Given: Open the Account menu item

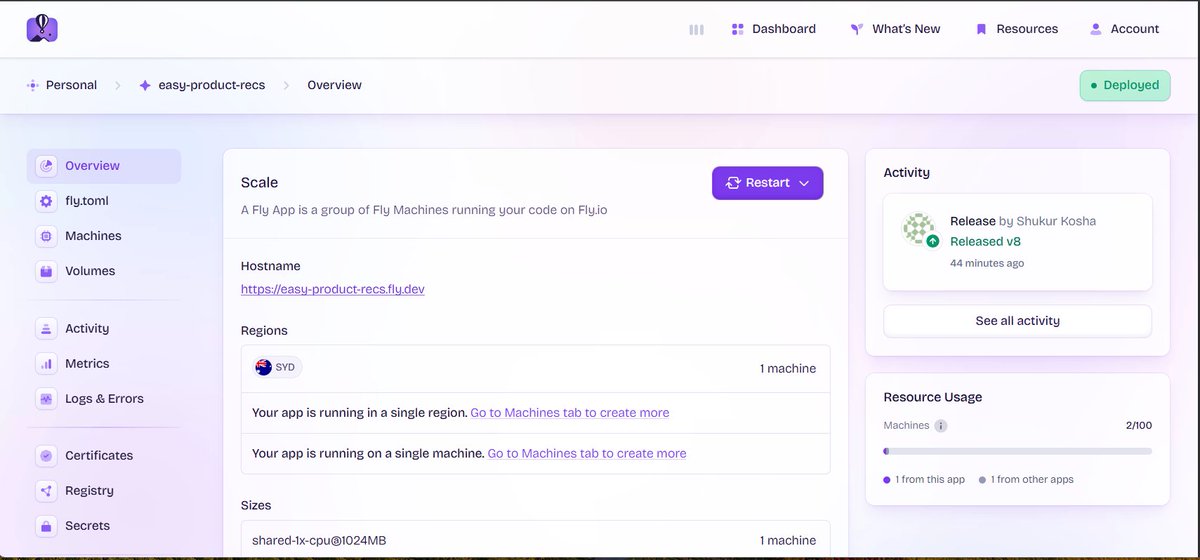Looking at the screenshot, I should tap(1125, 29).
